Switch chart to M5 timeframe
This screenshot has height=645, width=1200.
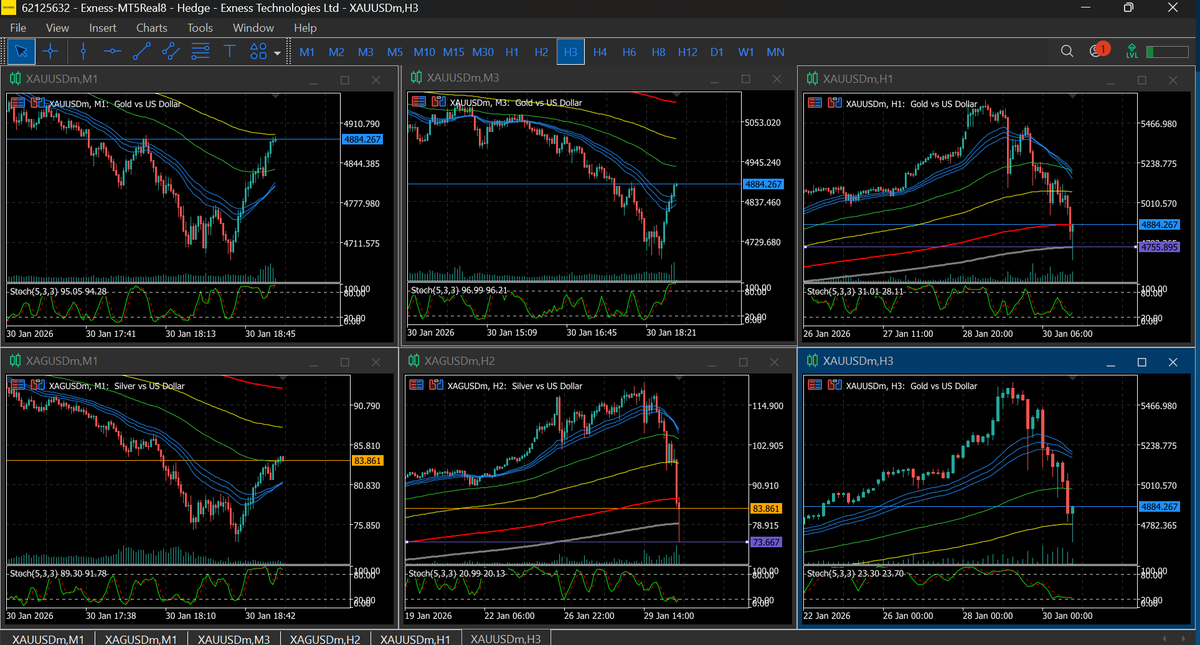pos(395,52)
